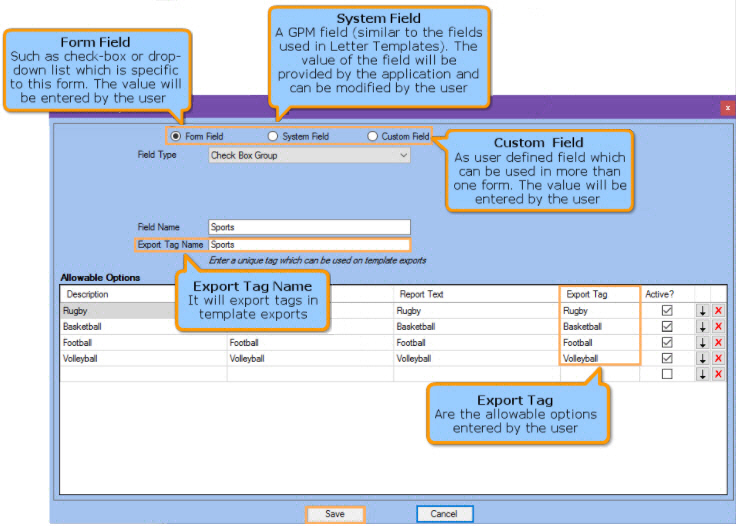Select the System Field radio button
This screenshot has height=526, width=736.
(x=272, y=136)
